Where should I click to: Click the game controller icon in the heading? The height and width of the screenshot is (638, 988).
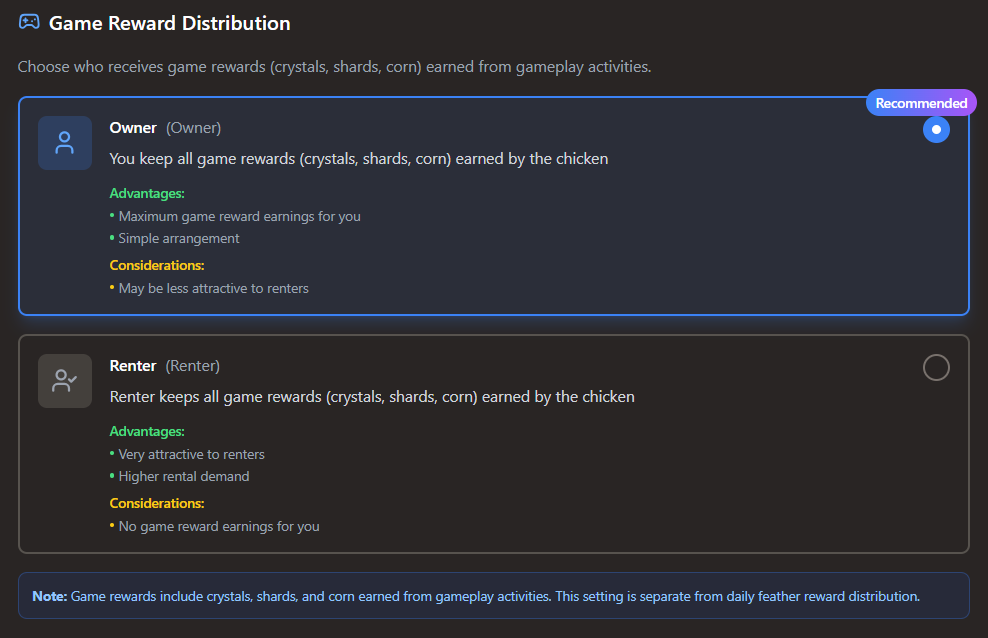point(29,22)
